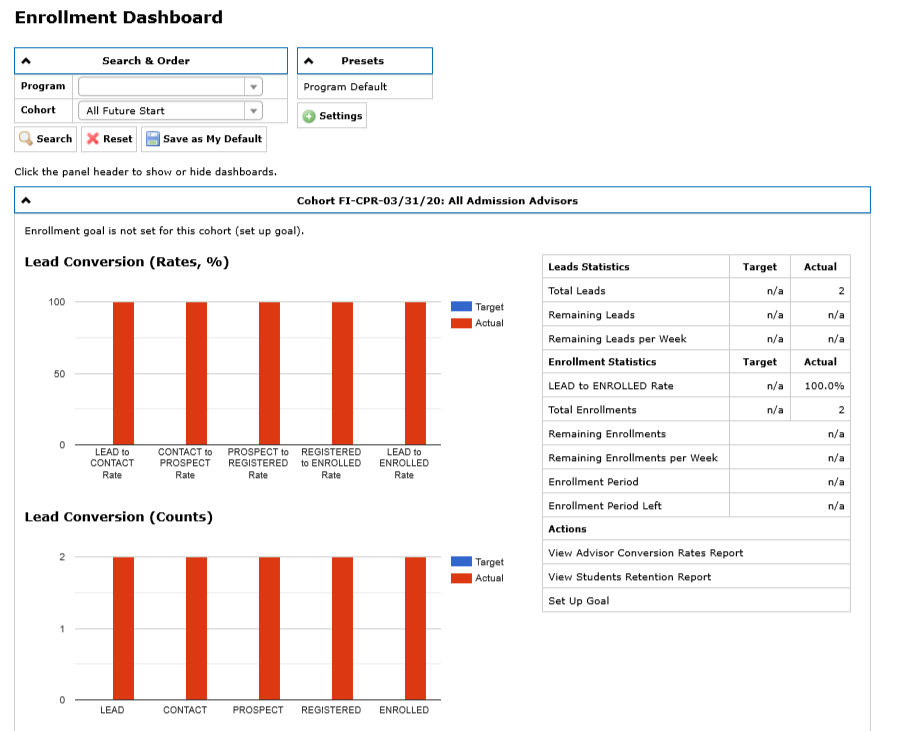Click the PROSPECT to REGISTERED Rate bar
Screen dimensions: 913x731
[270, 373]
